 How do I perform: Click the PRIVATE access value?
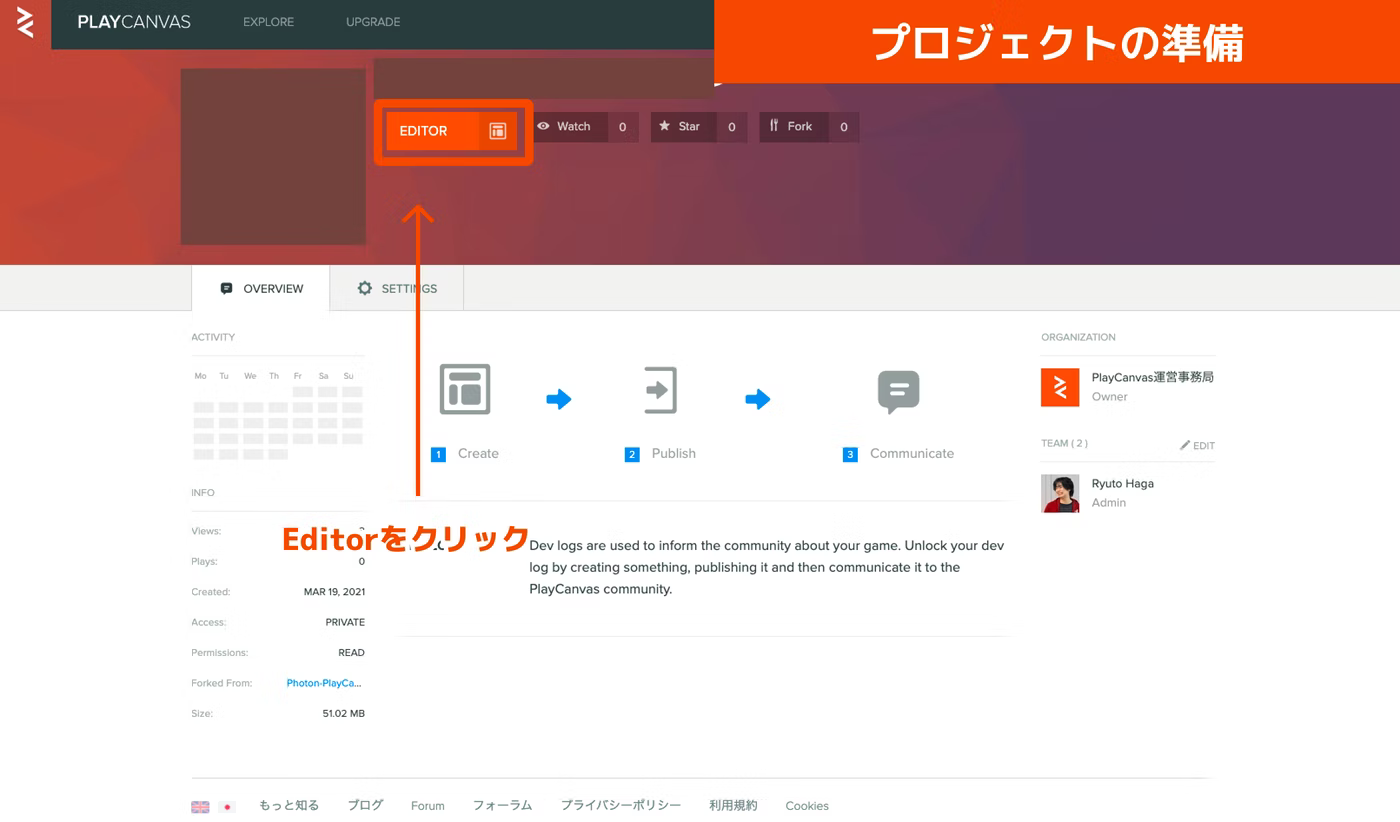click(345, 622)
